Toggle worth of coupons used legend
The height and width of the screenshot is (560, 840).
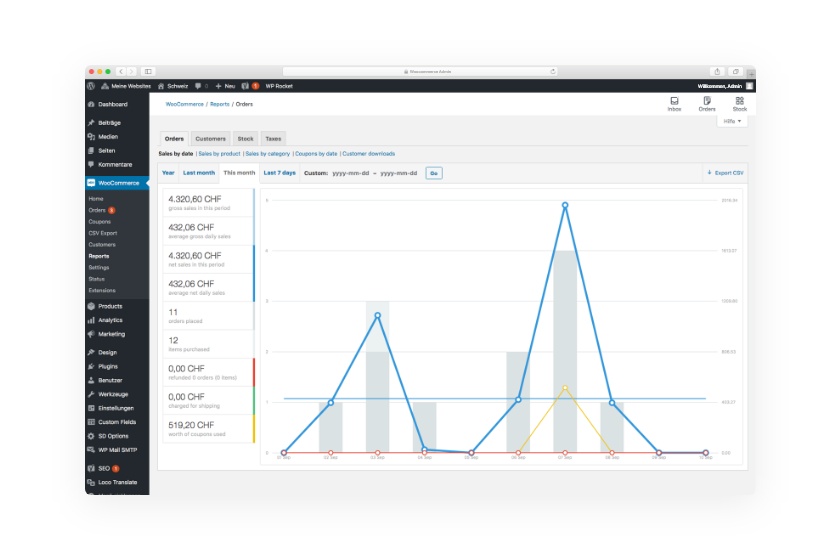tap(208, 429)
